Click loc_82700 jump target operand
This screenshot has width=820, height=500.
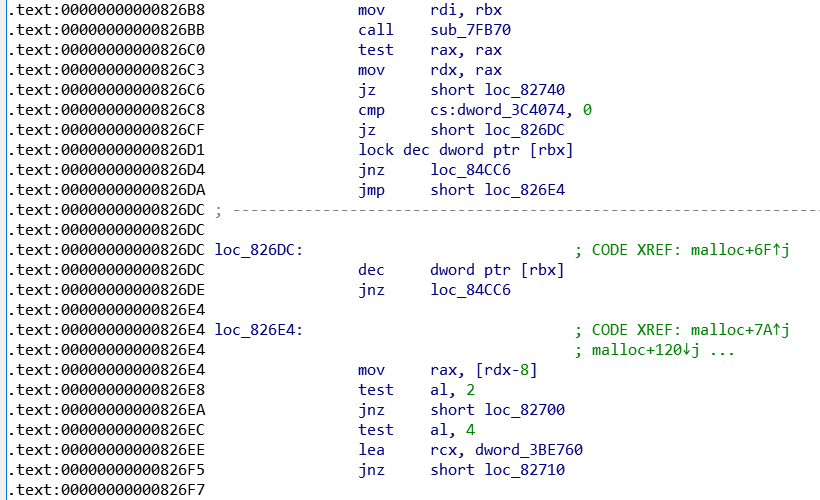tap(525, 410)
